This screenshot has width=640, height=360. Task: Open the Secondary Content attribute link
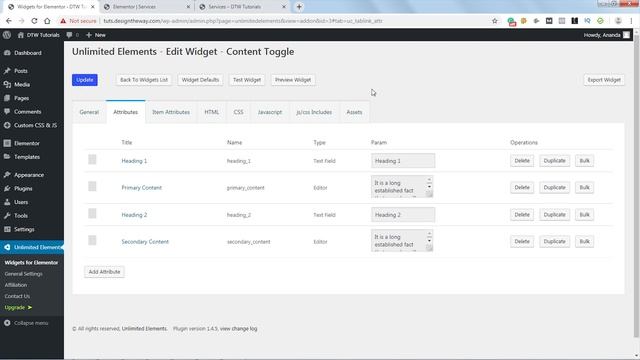[x=145, y=242]
